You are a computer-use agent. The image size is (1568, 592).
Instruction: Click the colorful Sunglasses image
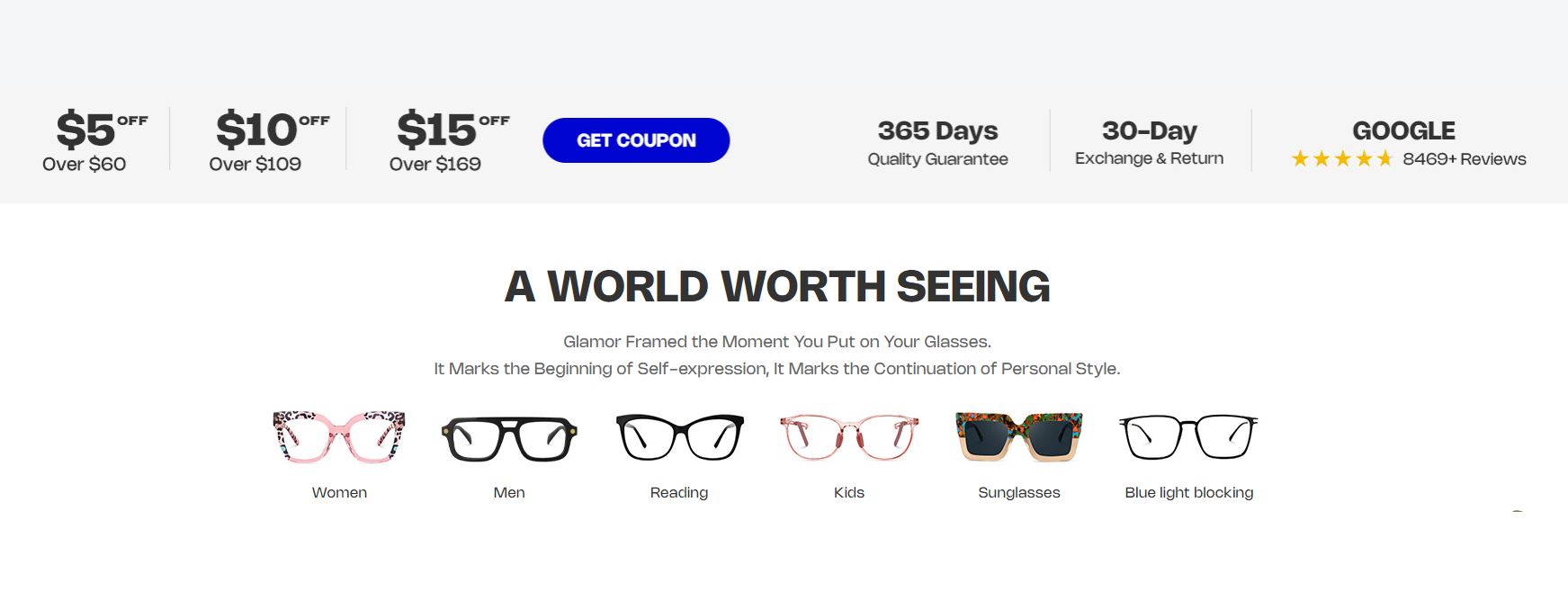pos(1019,436)
